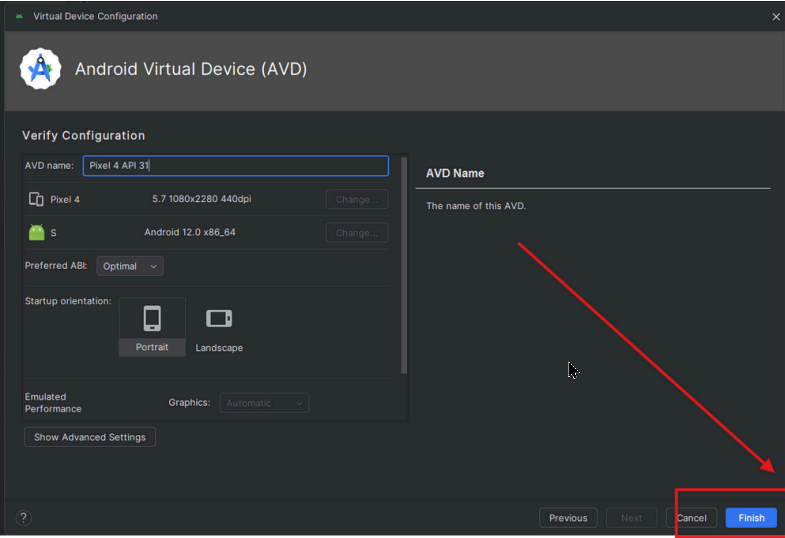Open the Graphics Automatic dropdown

coord(264,403)
